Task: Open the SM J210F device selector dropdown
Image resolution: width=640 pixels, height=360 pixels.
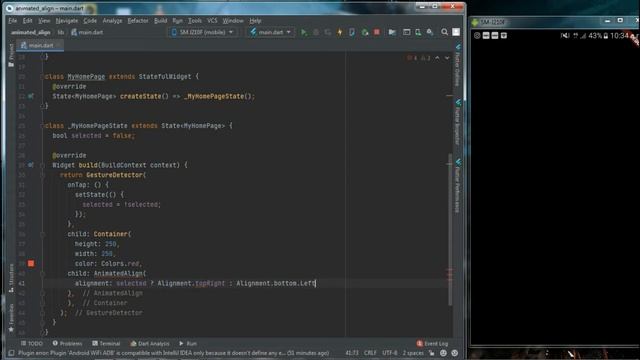Action: [x=202, y=32]
